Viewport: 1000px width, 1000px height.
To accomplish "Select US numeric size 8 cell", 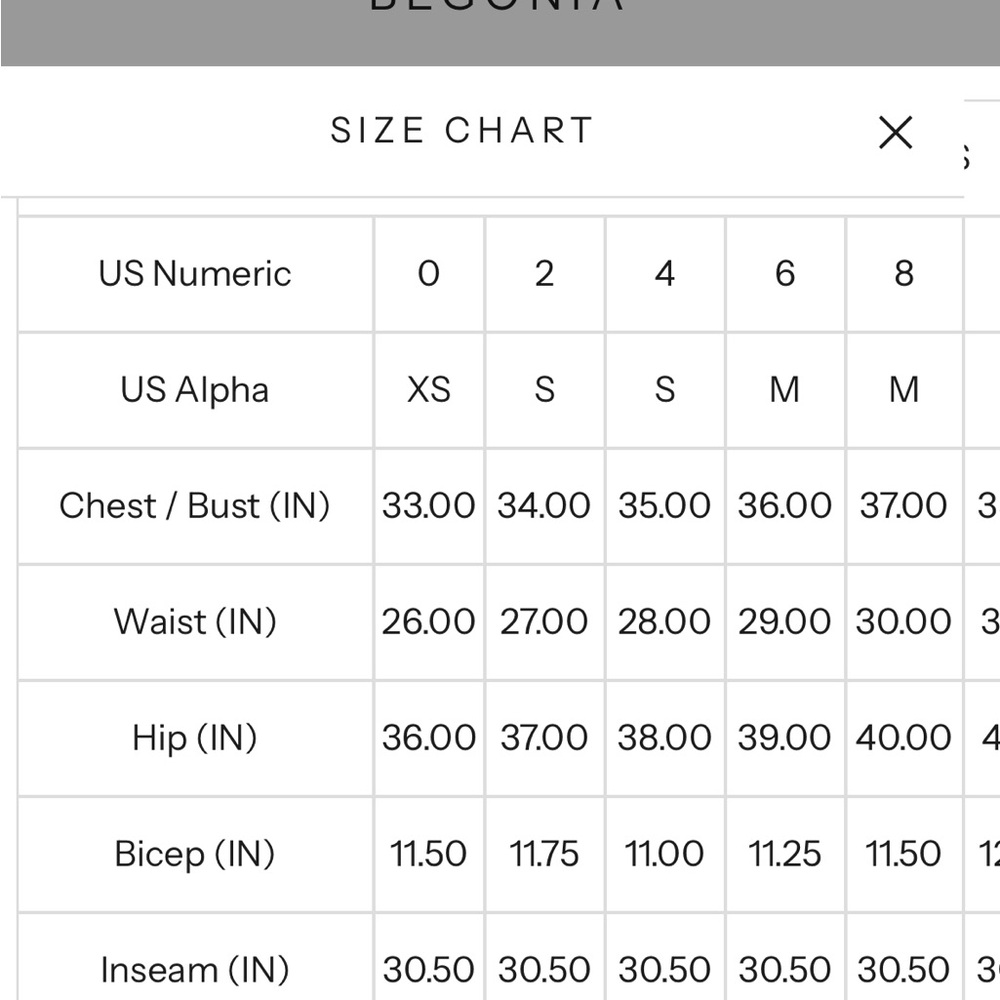I will click(904, 274).
